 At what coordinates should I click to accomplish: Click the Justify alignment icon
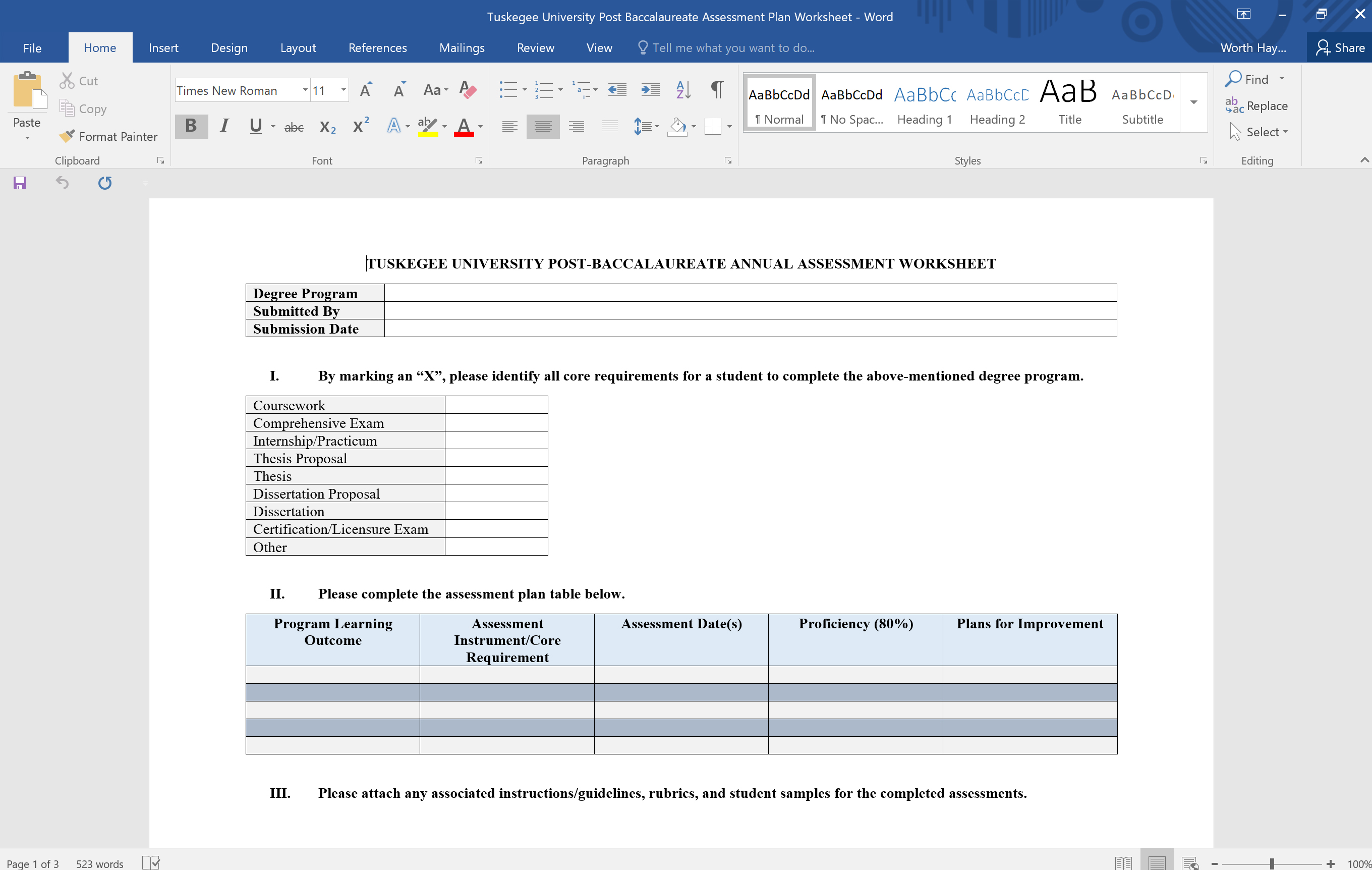point(609,127)
